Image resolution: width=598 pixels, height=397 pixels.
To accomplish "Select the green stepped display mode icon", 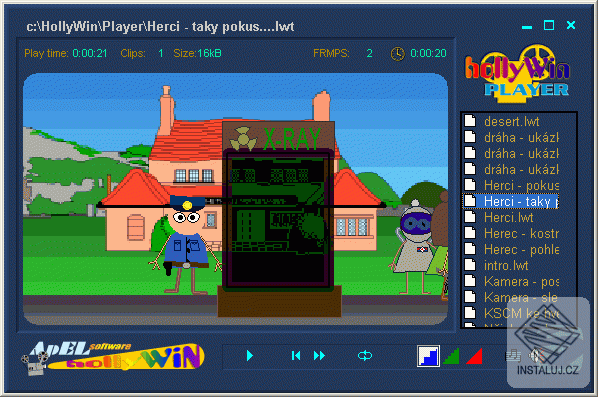I will point(452,357).
